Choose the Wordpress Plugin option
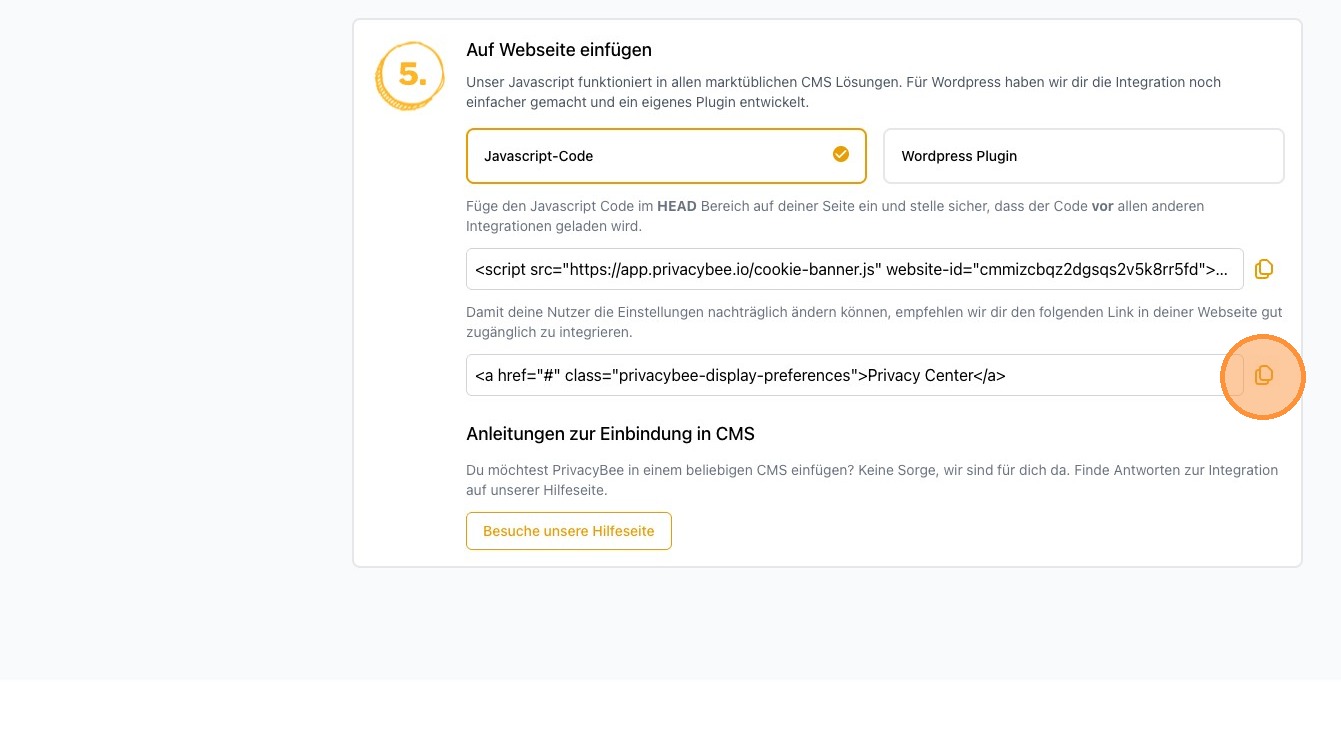Viewport: 1341px width, 749px height. click(x=1082, y=156)
